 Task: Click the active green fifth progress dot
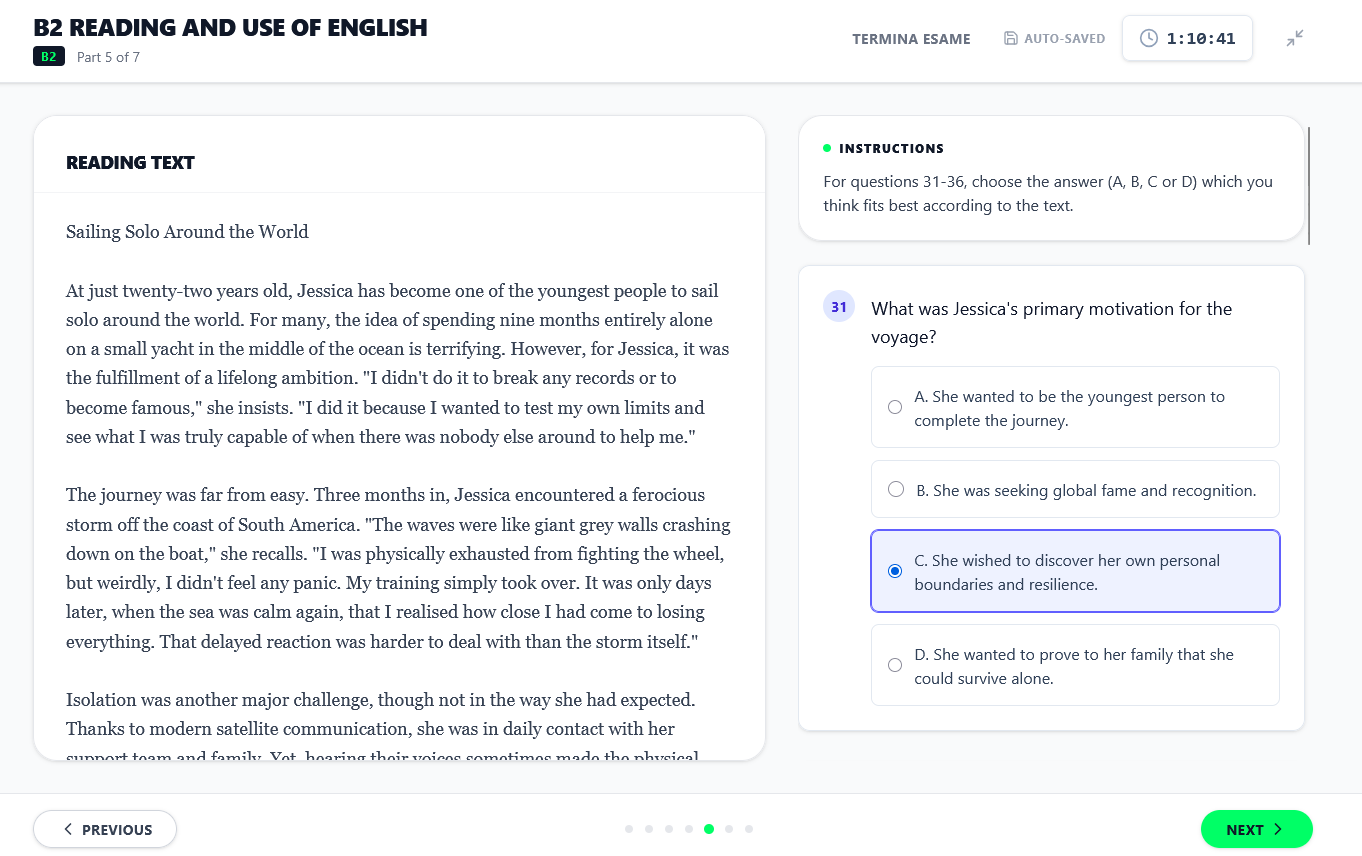tap(709, 829)
